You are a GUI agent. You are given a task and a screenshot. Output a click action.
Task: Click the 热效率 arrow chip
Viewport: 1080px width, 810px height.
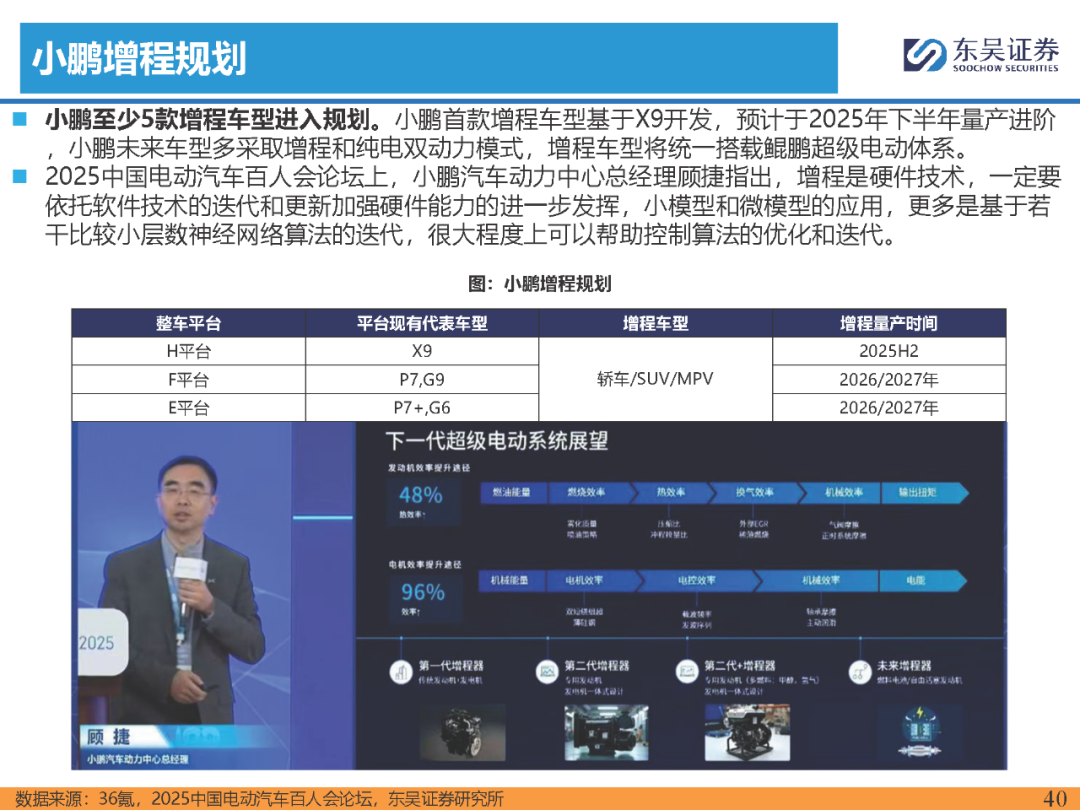click(x=671, y=492)
